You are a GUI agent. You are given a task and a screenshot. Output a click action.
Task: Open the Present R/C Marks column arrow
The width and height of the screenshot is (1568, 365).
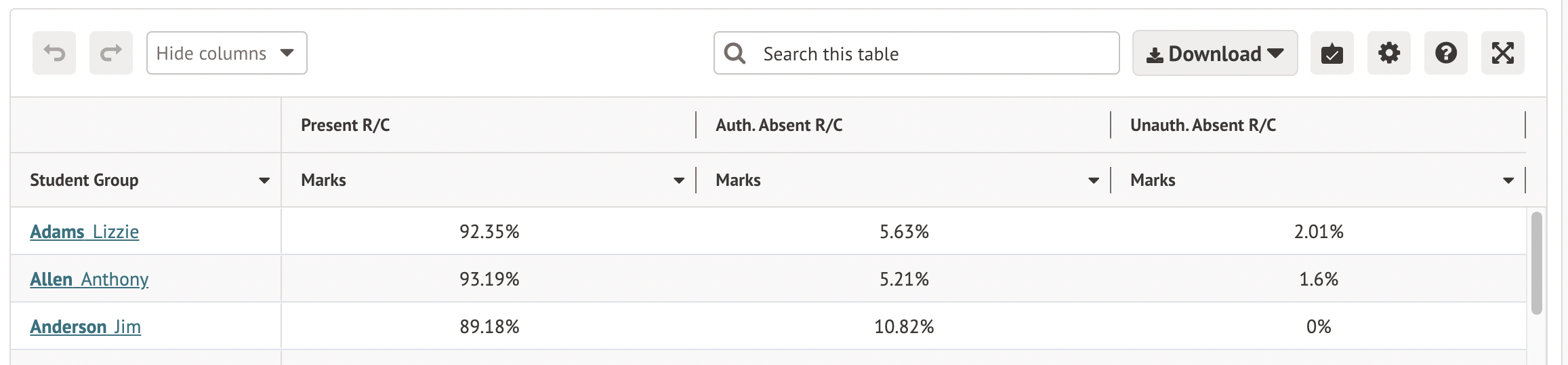pos(679,180)
